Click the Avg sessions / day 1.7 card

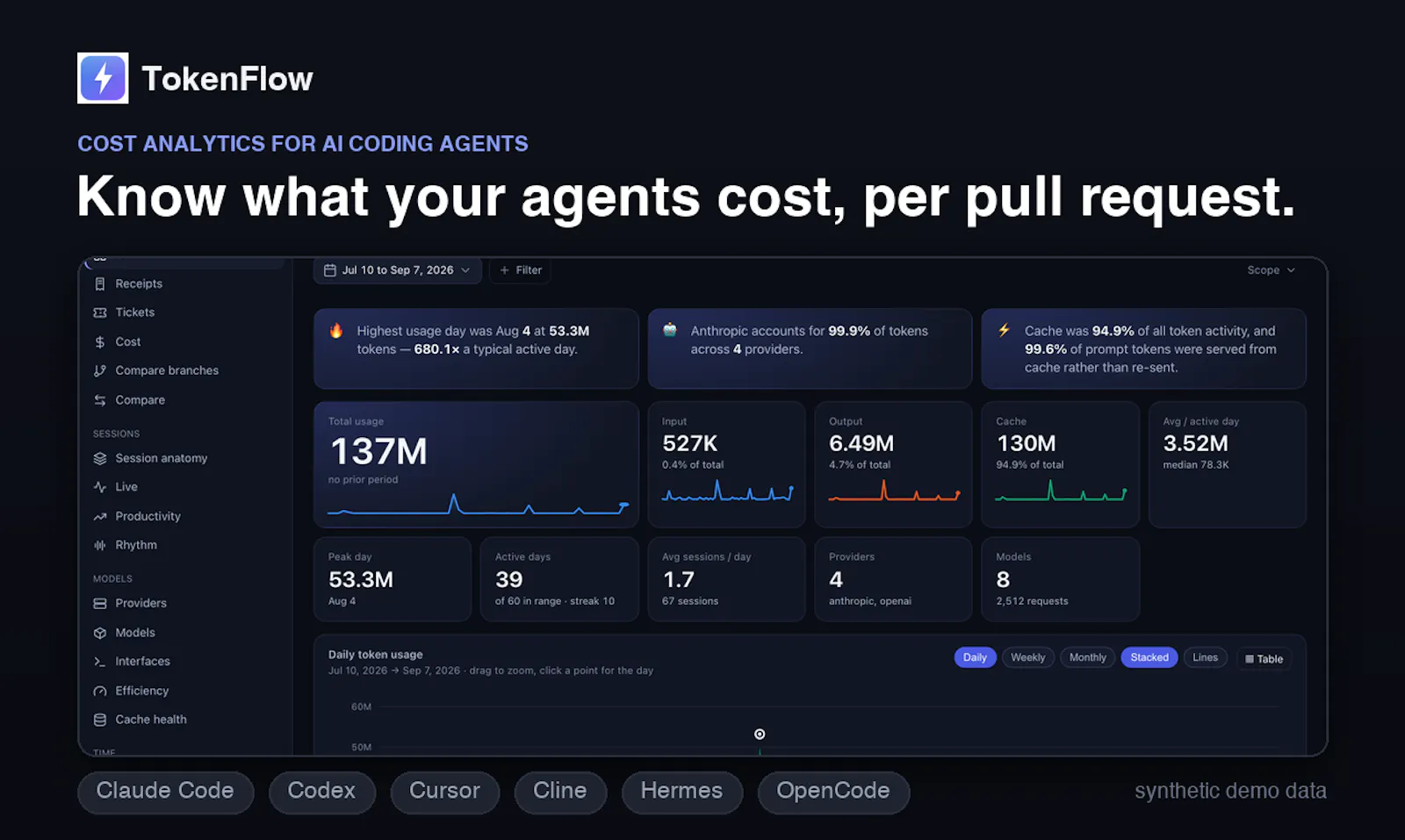pyautogui.click(x=726, y=579)
